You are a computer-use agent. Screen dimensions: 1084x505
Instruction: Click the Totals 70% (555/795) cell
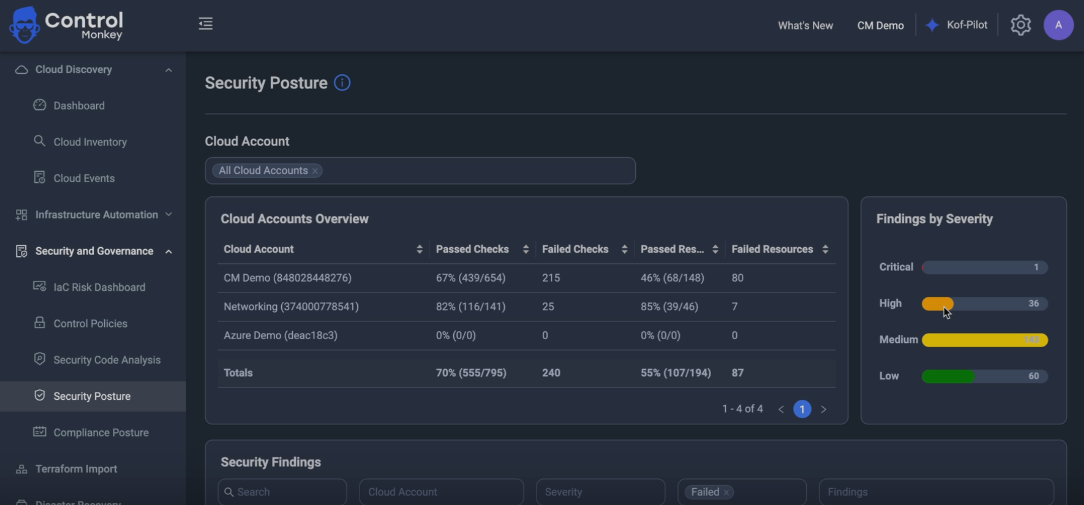tap(471, 373)
